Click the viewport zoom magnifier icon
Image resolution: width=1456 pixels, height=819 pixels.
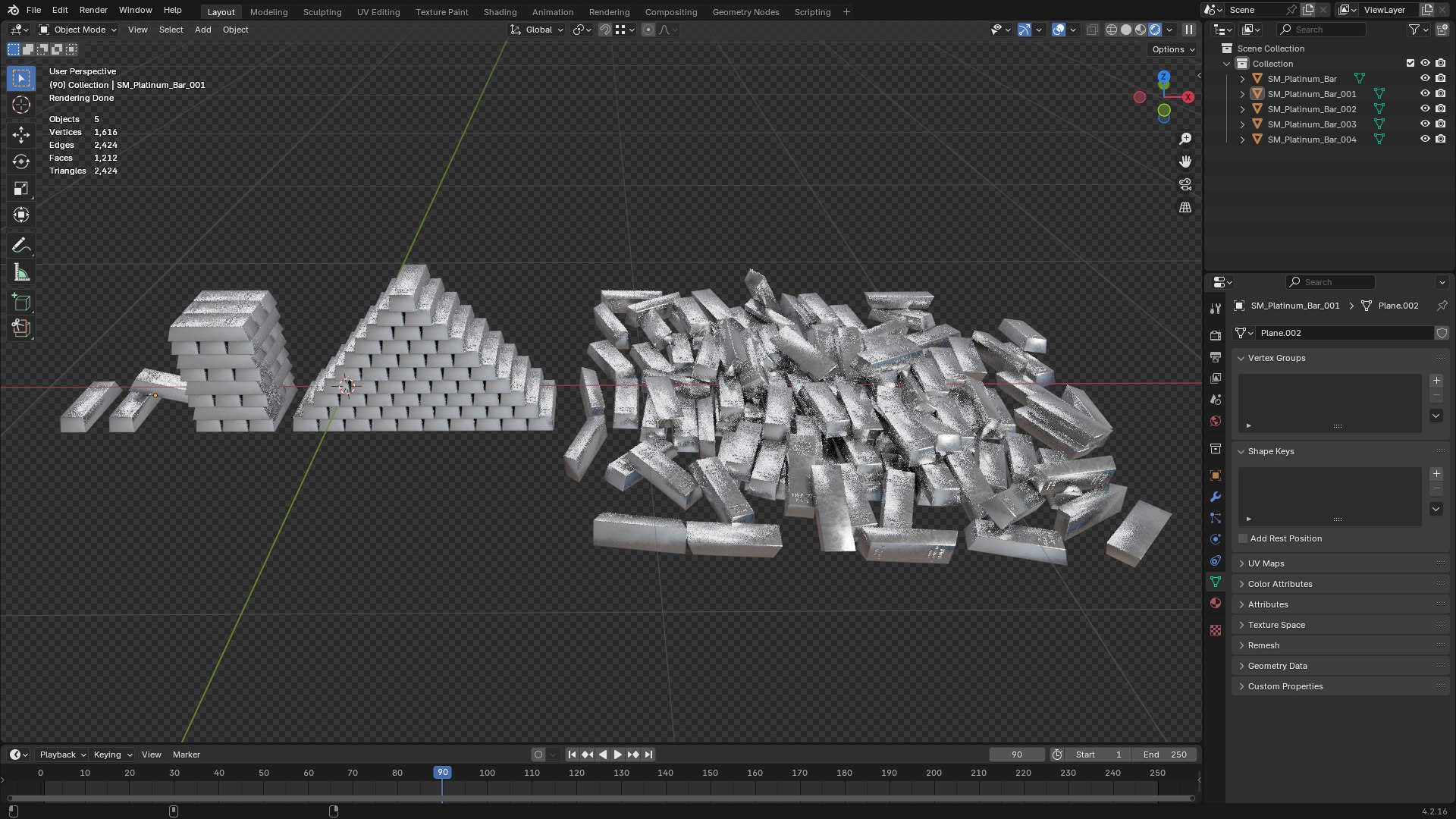[1185, 139]
